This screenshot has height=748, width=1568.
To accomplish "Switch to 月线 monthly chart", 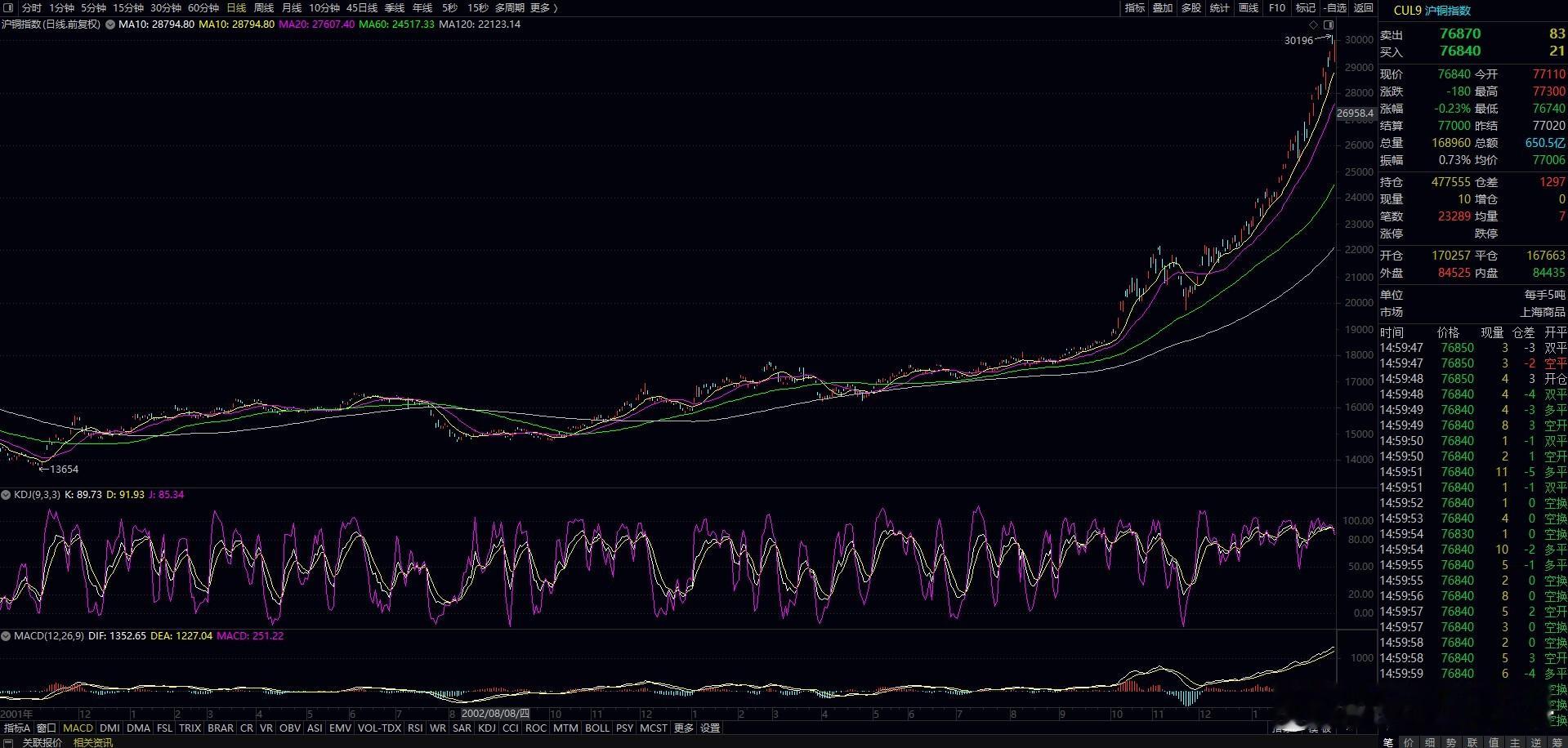I will [x=292, y=7].
